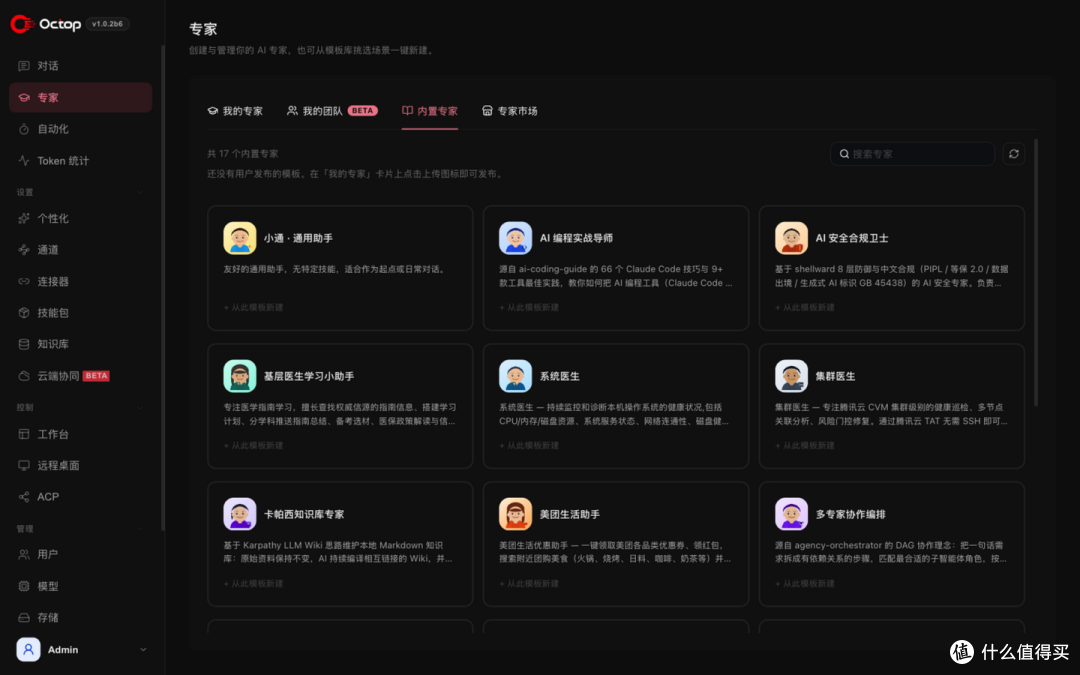Open the 知识库 database icon
This screenshot has height=675, width=1080.
click(x=24, y=344)
